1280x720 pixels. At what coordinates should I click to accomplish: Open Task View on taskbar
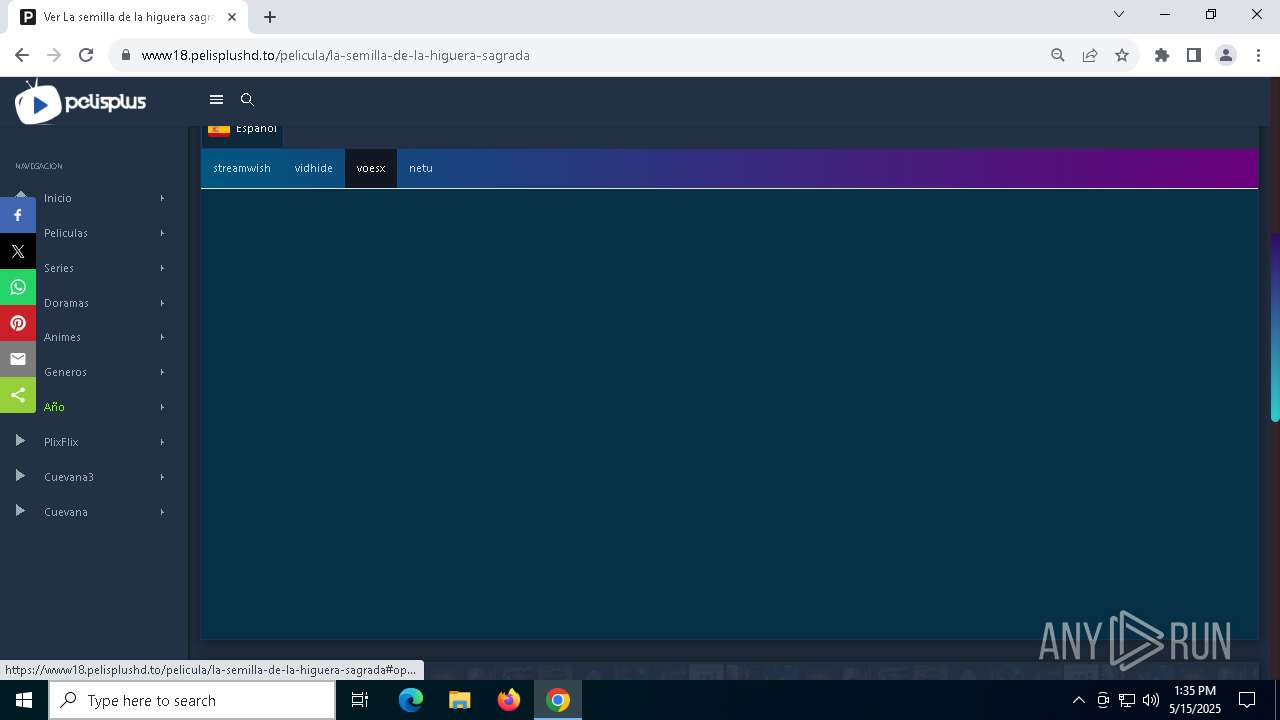(x=360, y=700)
